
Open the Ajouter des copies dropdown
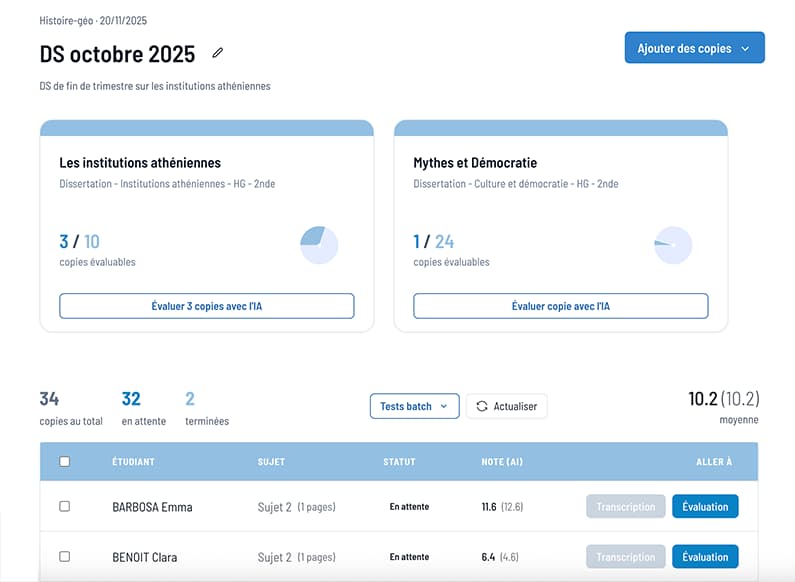click(x=694, y=48)
